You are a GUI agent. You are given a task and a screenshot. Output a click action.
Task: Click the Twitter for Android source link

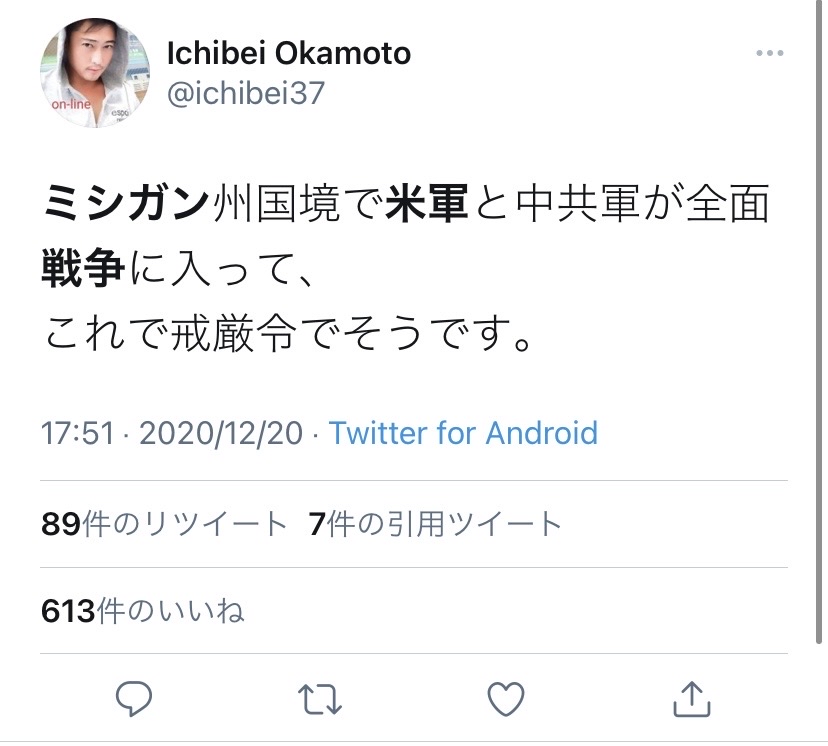(x=463, y=433)
